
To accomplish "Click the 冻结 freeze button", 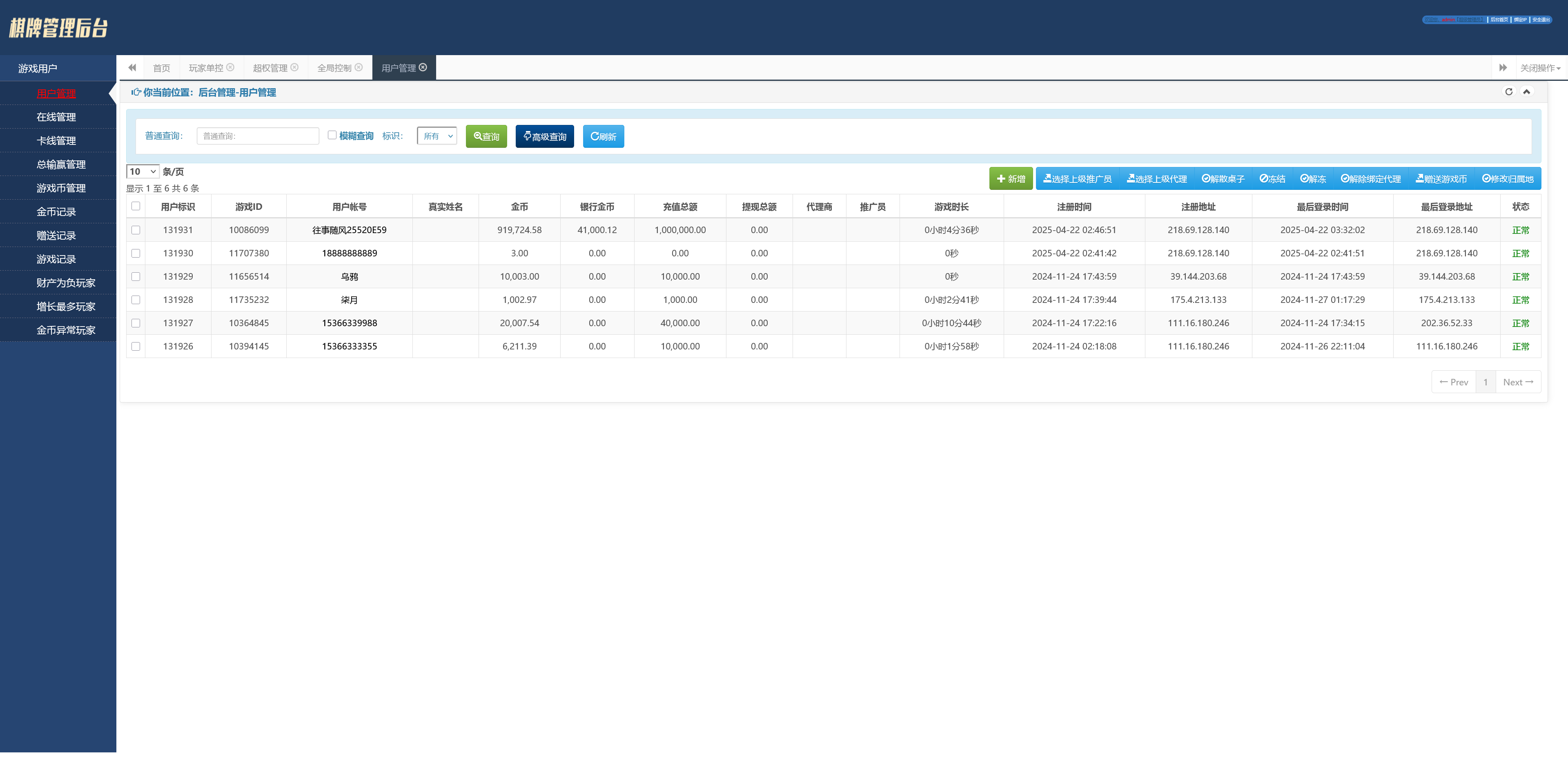I will 1272,179.
